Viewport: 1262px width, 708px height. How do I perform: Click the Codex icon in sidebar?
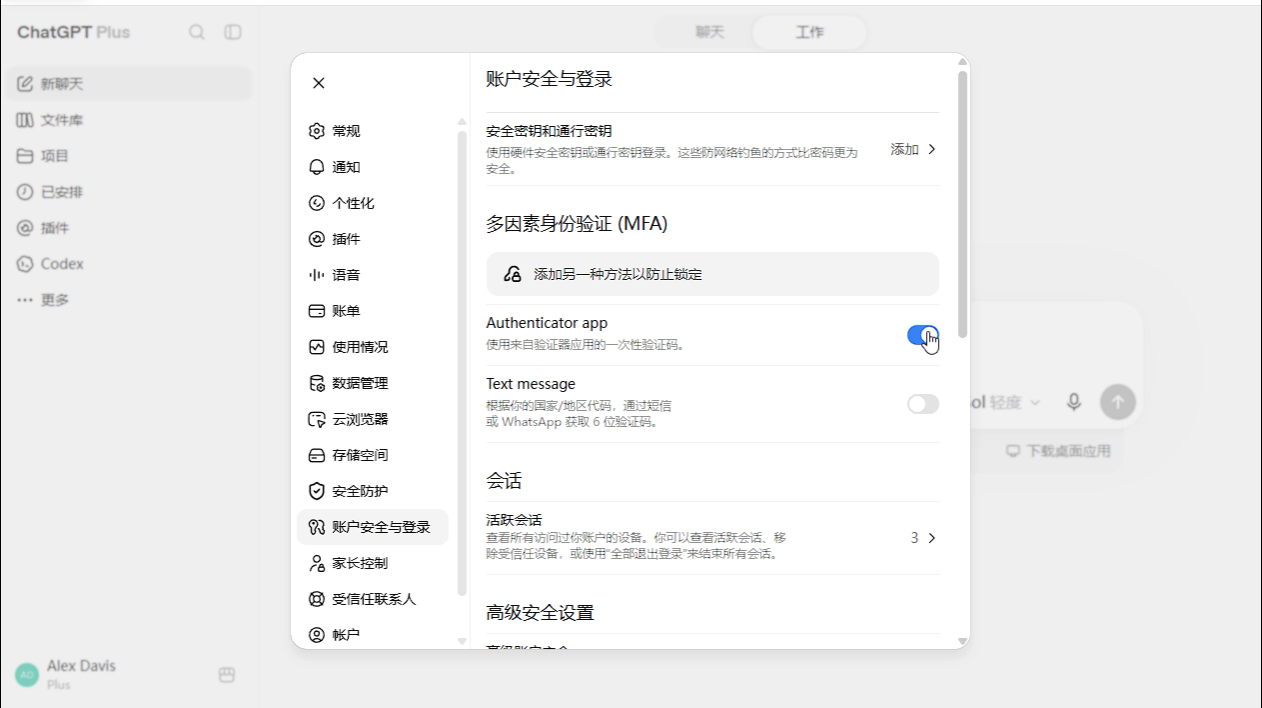(x=25, y=264)
